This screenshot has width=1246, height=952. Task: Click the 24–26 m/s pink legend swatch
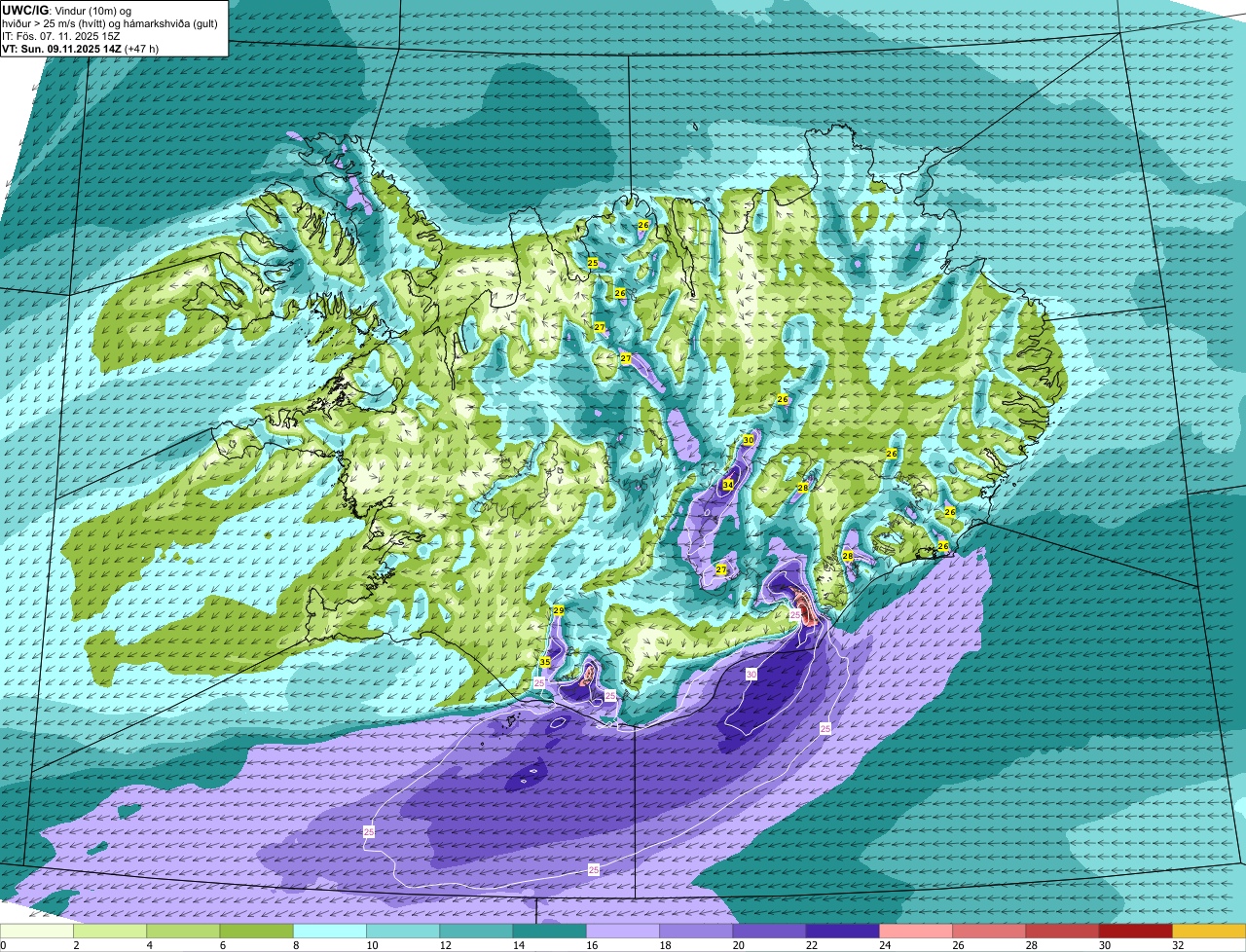(916, 932)
